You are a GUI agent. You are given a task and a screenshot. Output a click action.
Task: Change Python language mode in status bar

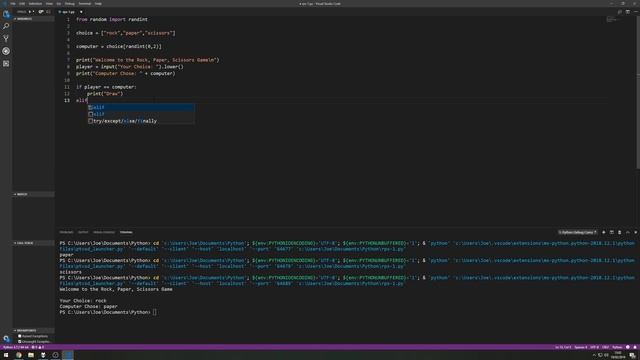pos(617,347)
